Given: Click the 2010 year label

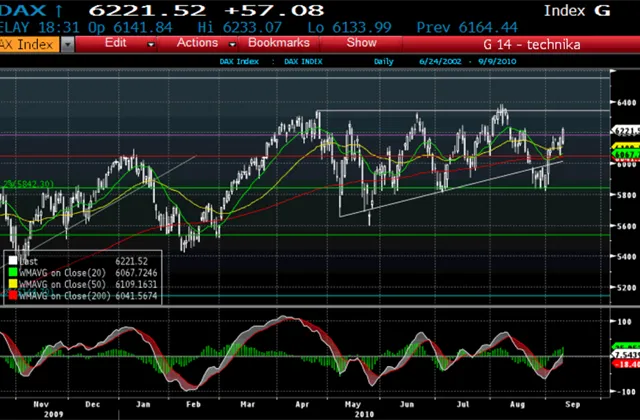Looking at the screenshot, I should pos(364,414).
